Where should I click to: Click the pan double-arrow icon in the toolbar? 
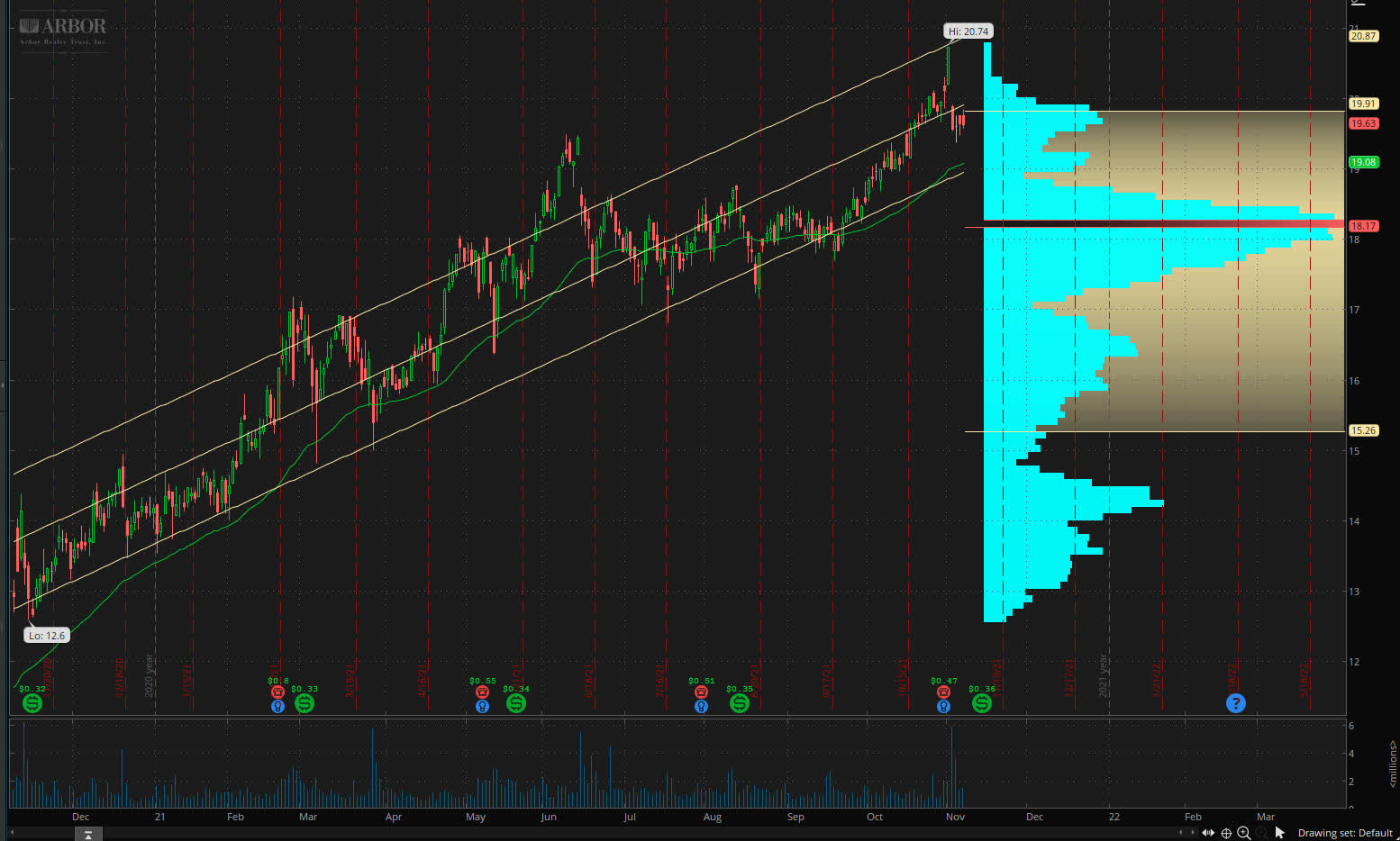click(1208, 833)
